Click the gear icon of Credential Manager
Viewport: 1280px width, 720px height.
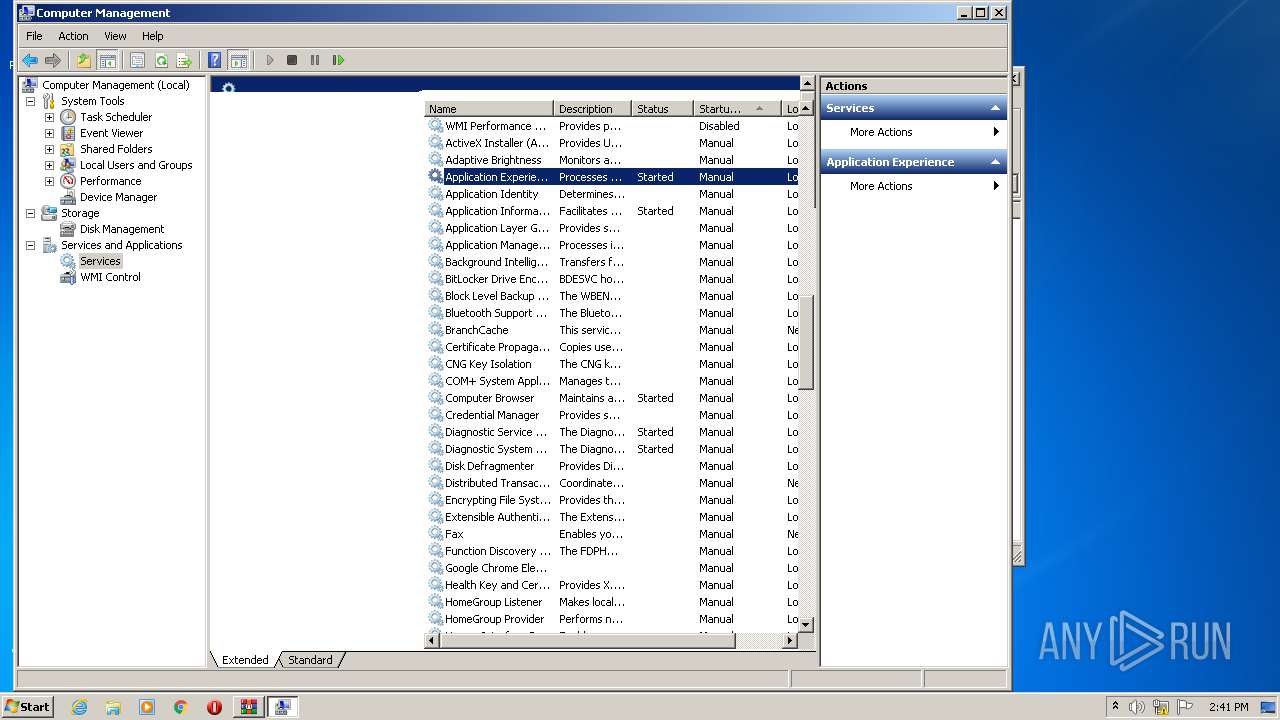click(x=435, y=415)
